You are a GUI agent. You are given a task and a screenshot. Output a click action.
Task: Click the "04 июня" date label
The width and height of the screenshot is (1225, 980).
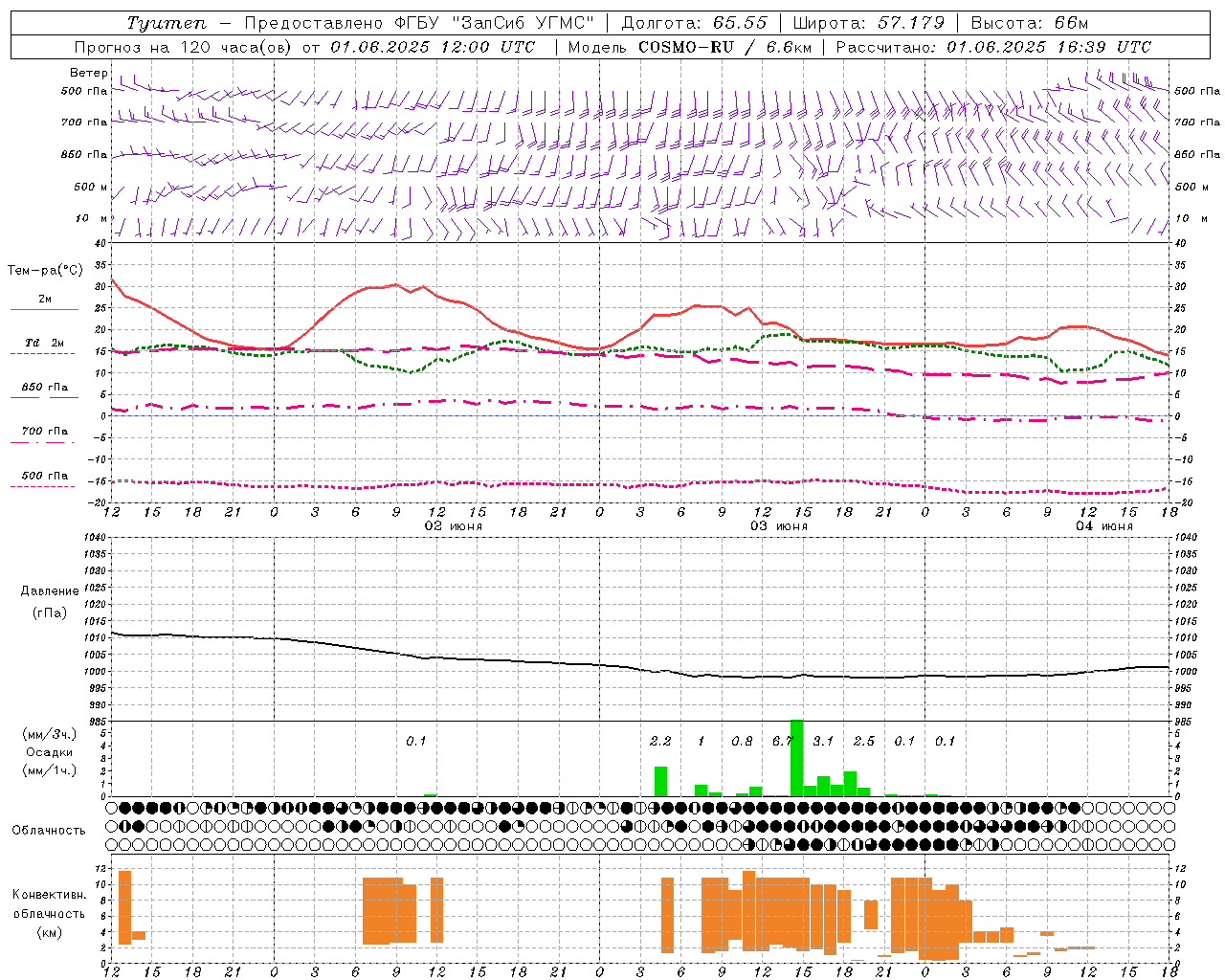pyautogui.click(x=1104, y=526)
